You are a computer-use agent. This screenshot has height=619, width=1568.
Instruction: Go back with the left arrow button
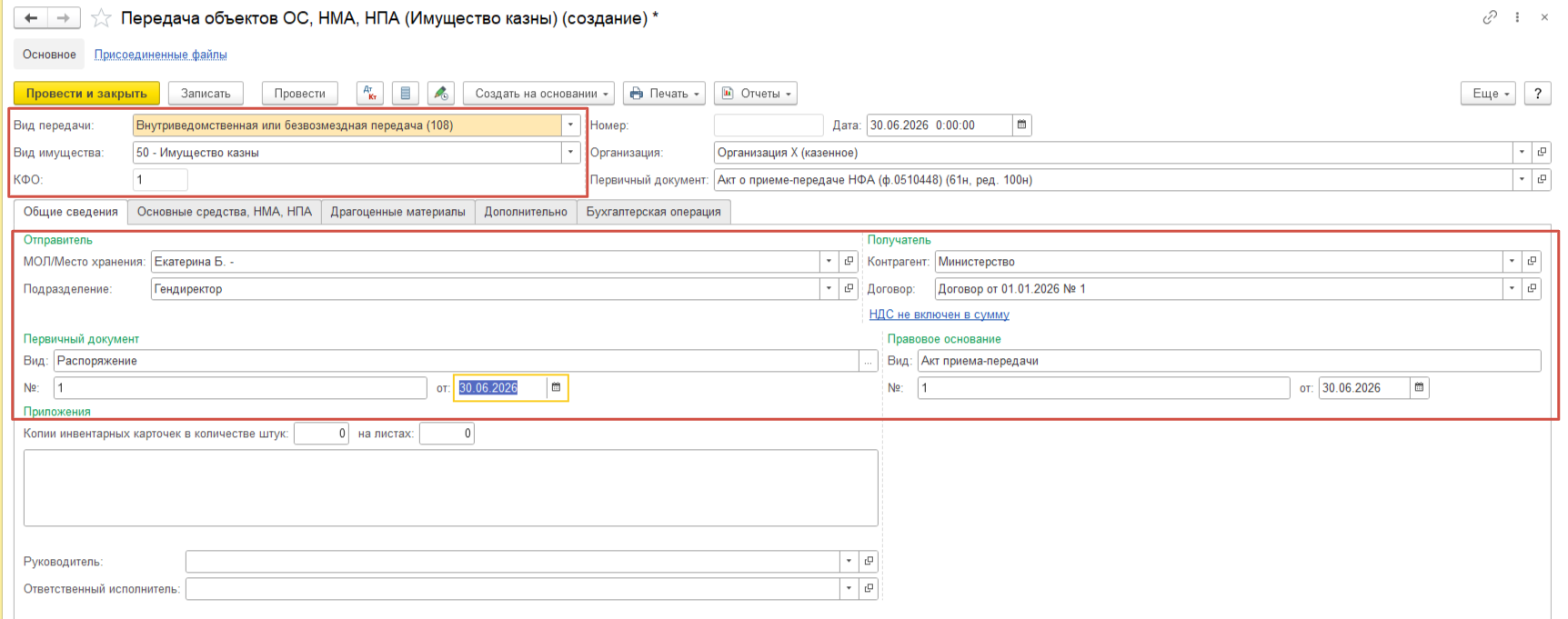point(30,18)
